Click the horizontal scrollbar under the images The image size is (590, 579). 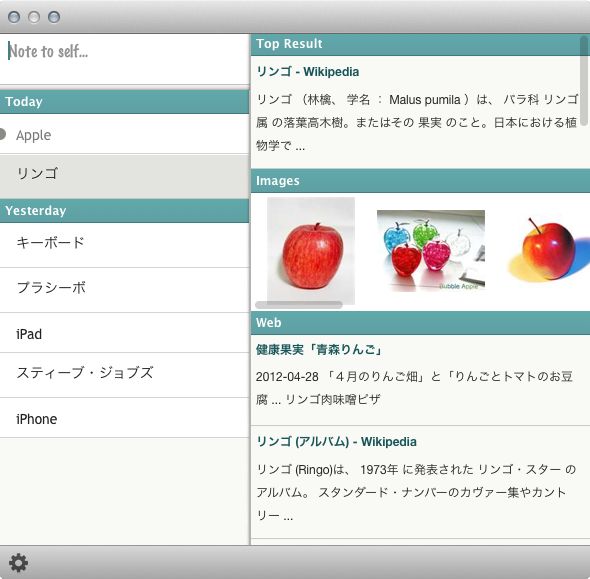pyautogui.click(x=299, y=305)
